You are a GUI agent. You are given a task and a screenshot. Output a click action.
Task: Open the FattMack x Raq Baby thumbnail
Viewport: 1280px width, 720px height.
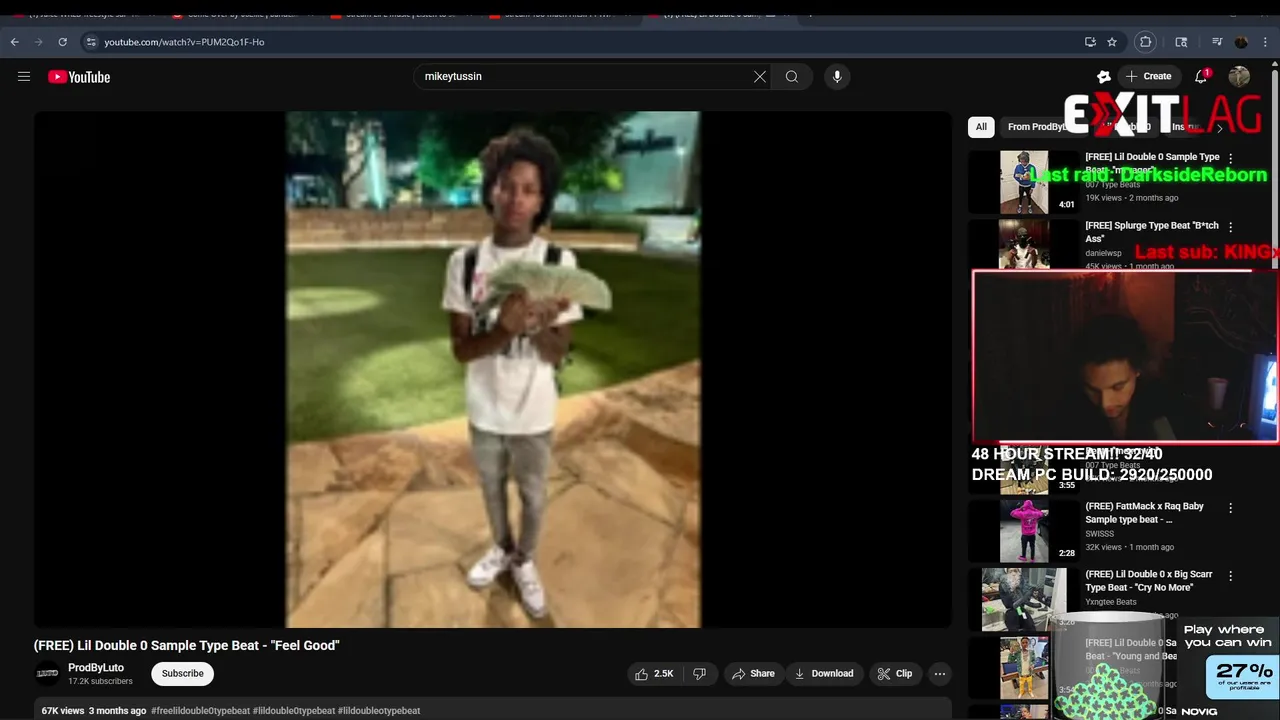coord(1024,531)
